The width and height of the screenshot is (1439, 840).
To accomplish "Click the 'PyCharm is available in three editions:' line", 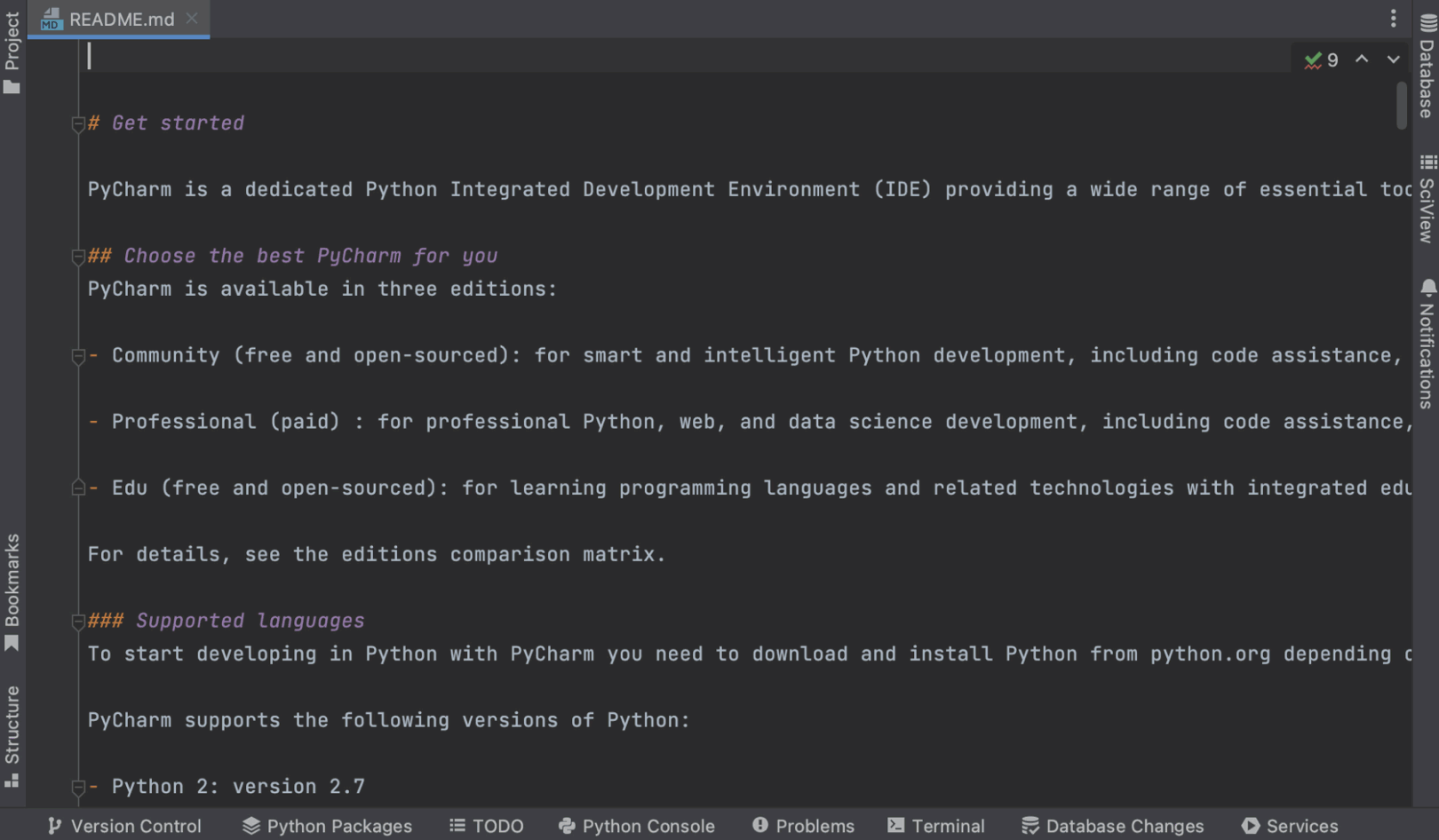I will 322,289.
